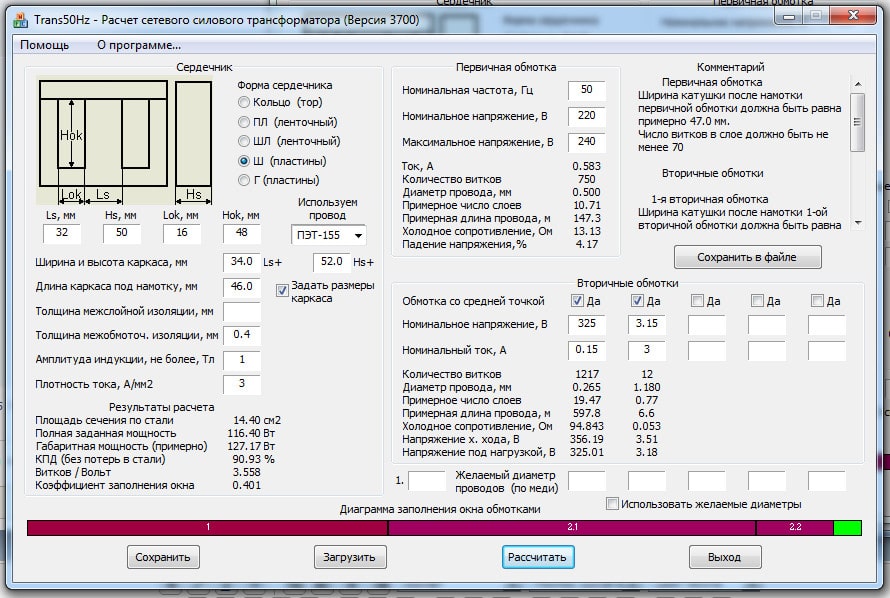The height and width of the screenshot is (598, 890).
Task: Click Сохранить в файле button
Action: (x=747, y=257)
